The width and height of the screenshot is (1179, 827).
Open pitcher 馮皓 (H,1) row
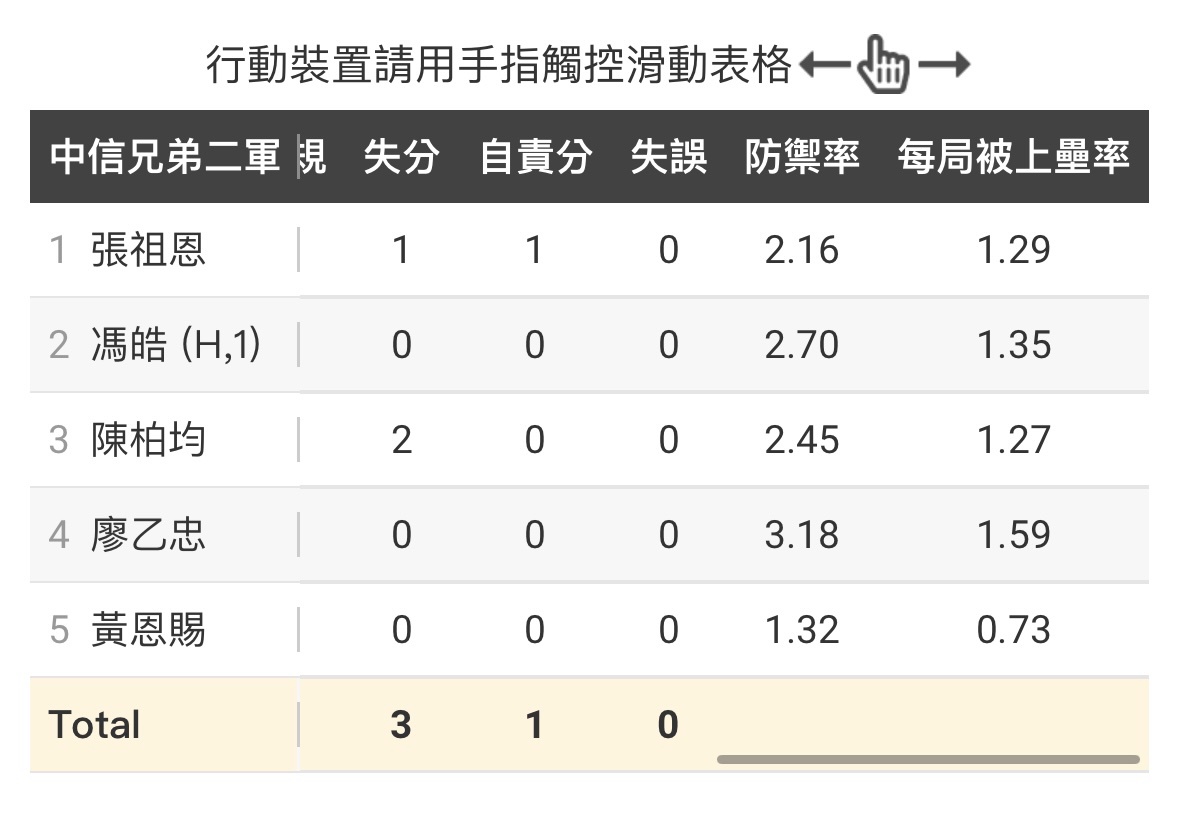(175, 345)
